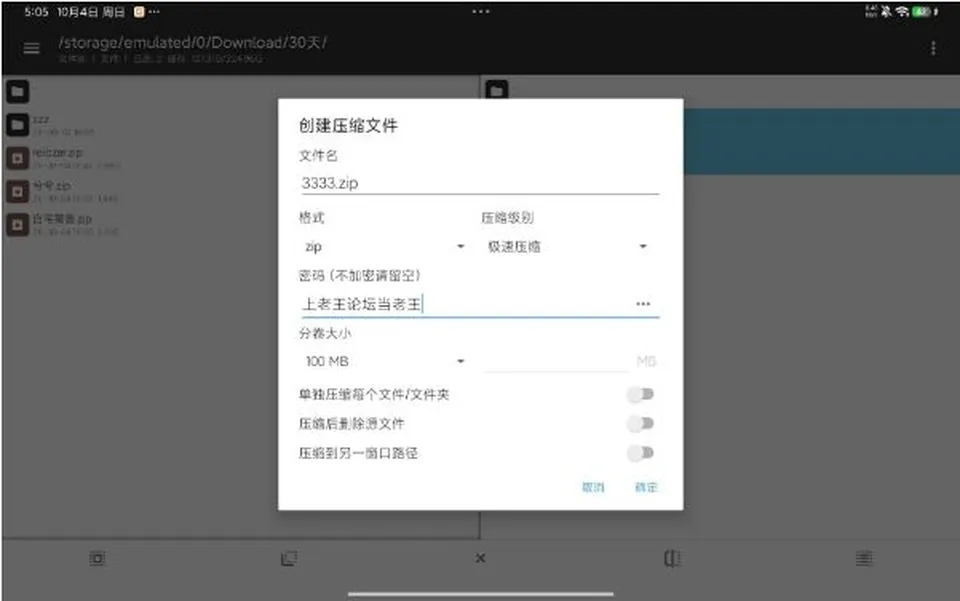Image resolution: width=960 pixels, height=601 pixels.
Task: Tap the orange notification icon in status bar
Action: coord(139,12)
